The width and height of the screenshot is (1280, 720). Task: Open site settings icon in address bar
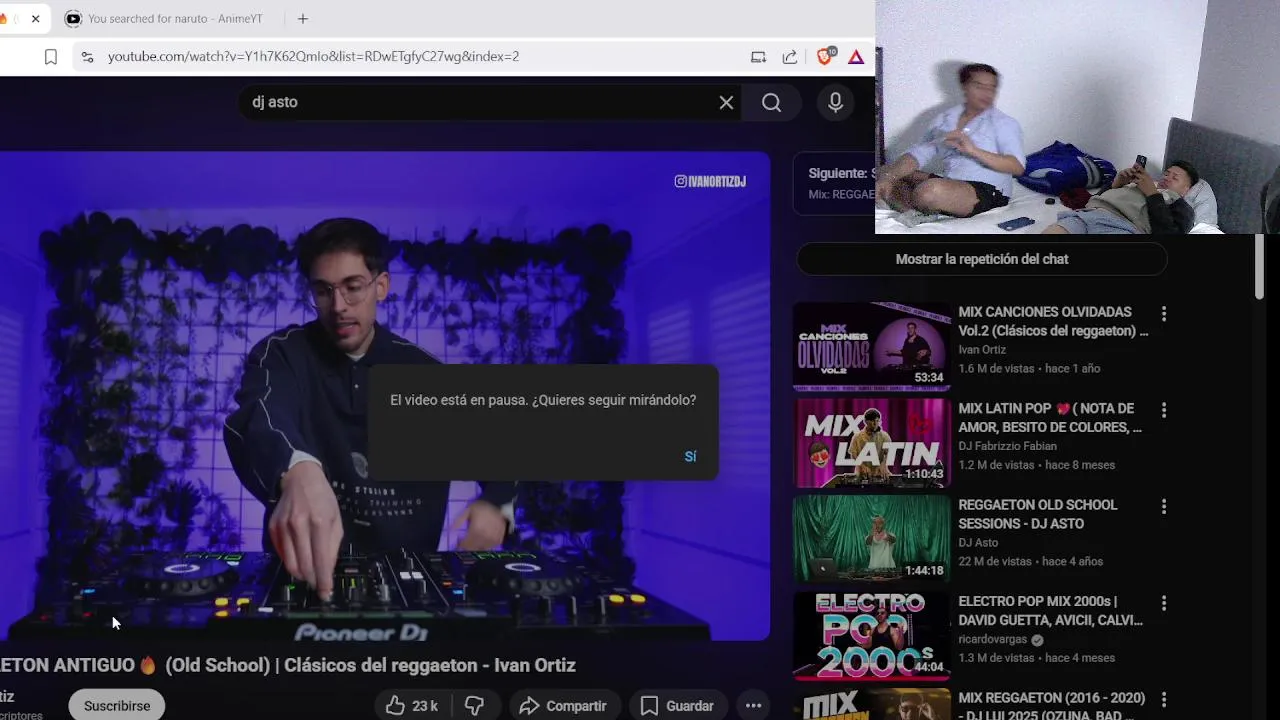pos(87,57)
